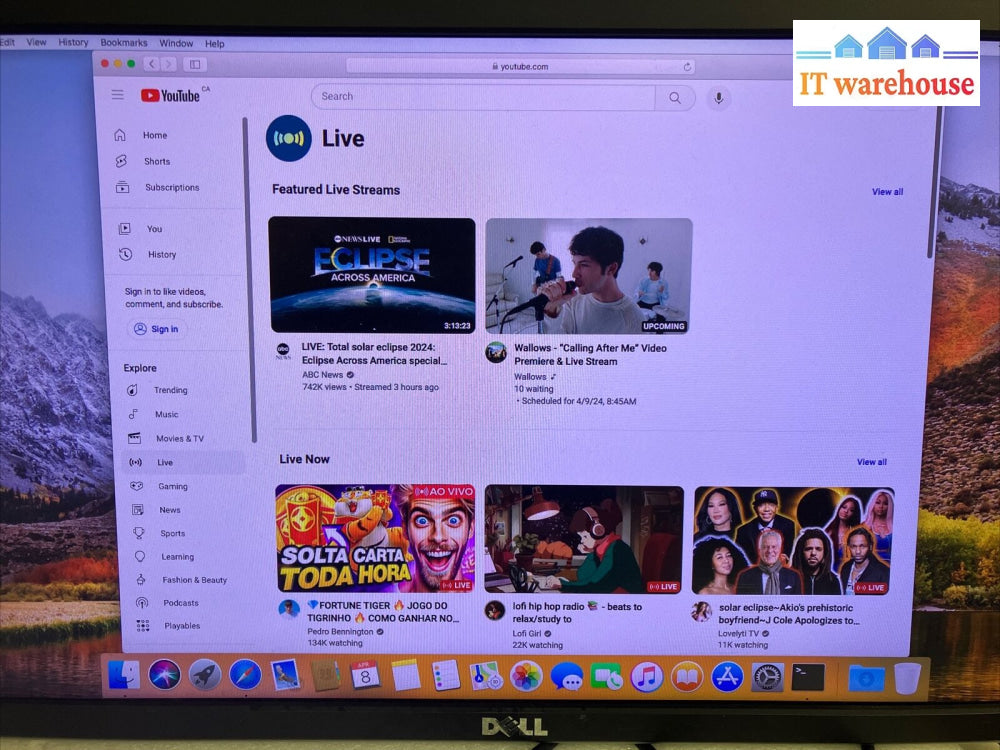
Task: Click View all next to Live Now
Action: 871,462
